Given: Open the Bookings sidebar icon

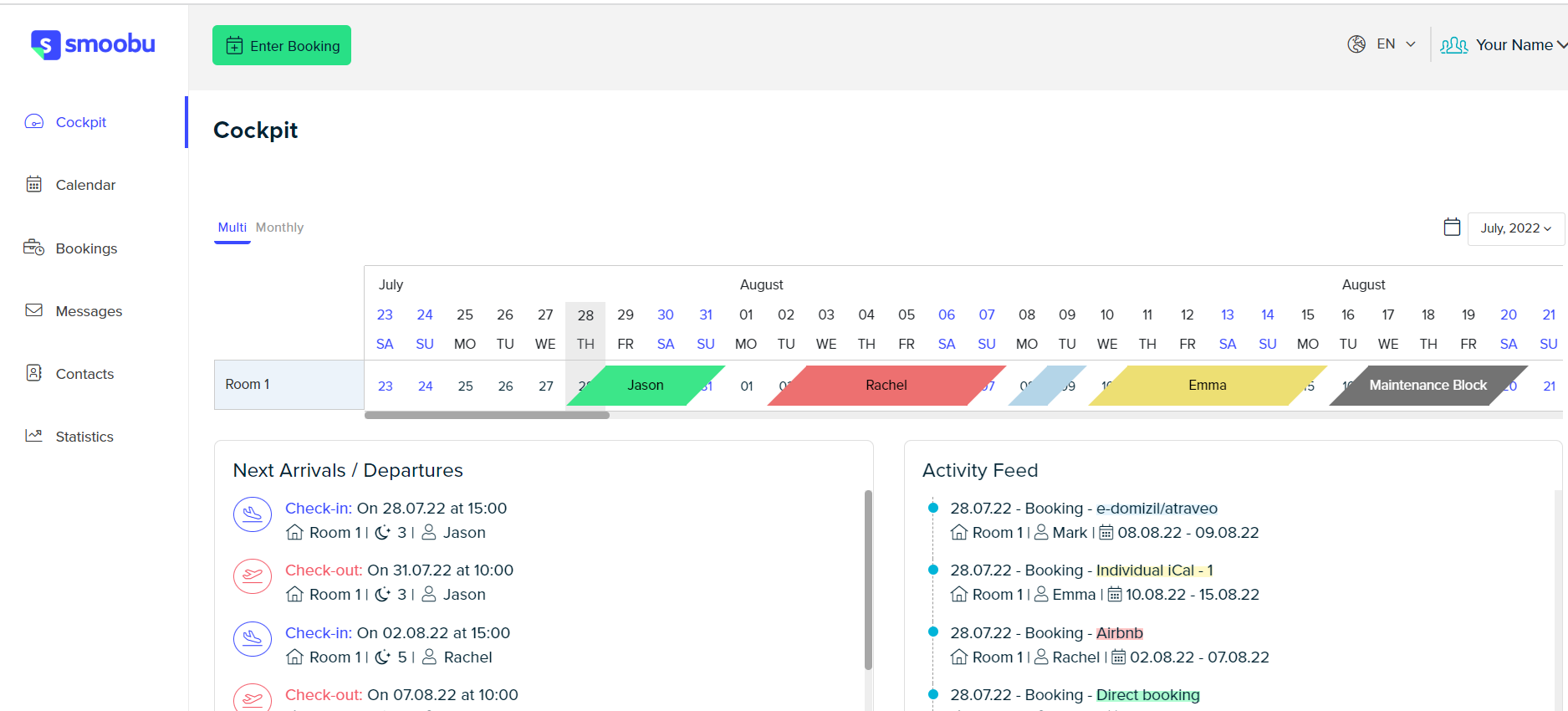Looking at the screenshot, I should [x=34, y=248].
